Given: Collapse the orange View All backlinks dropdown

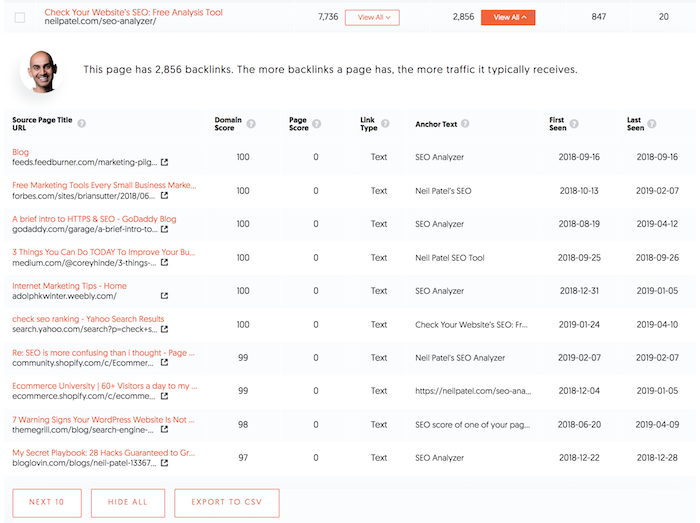Looking at the screenshot, I should tap(508, 17).
